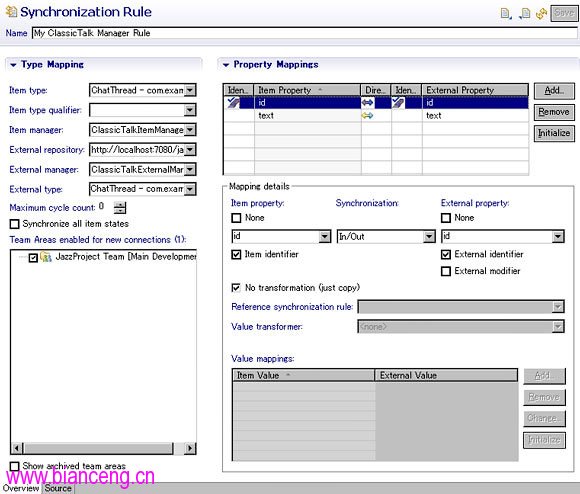The height and width of the screenshot is (494, 580).
Task: Click the team areas scroll right arrow
Action: click(x=190, y=448)
